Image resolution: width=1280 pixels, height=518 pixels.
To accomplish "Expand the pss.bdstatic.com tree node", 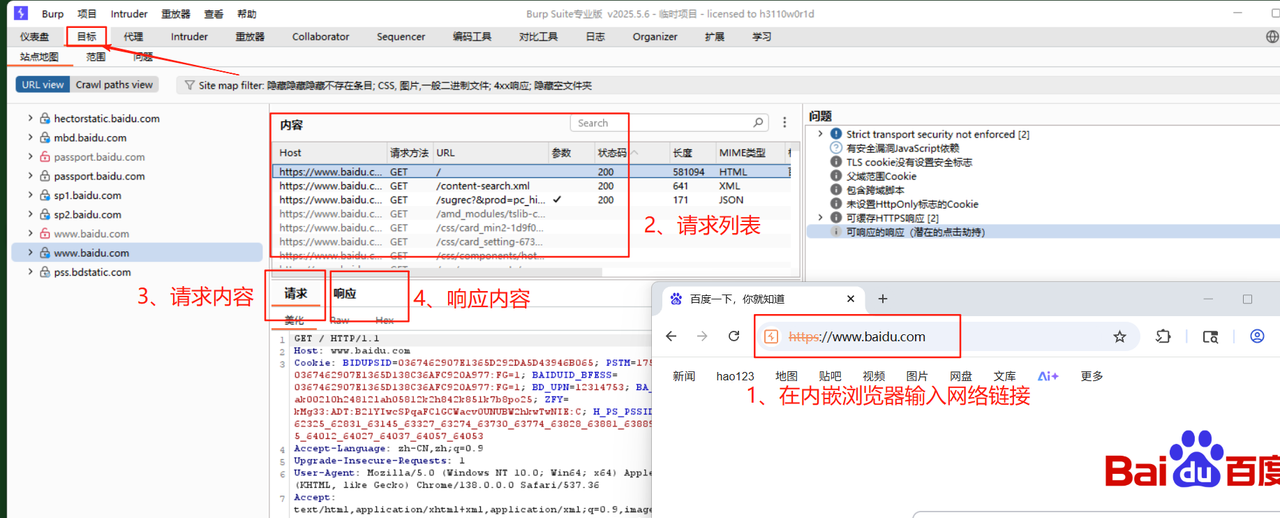I will [x=31, y=272].
